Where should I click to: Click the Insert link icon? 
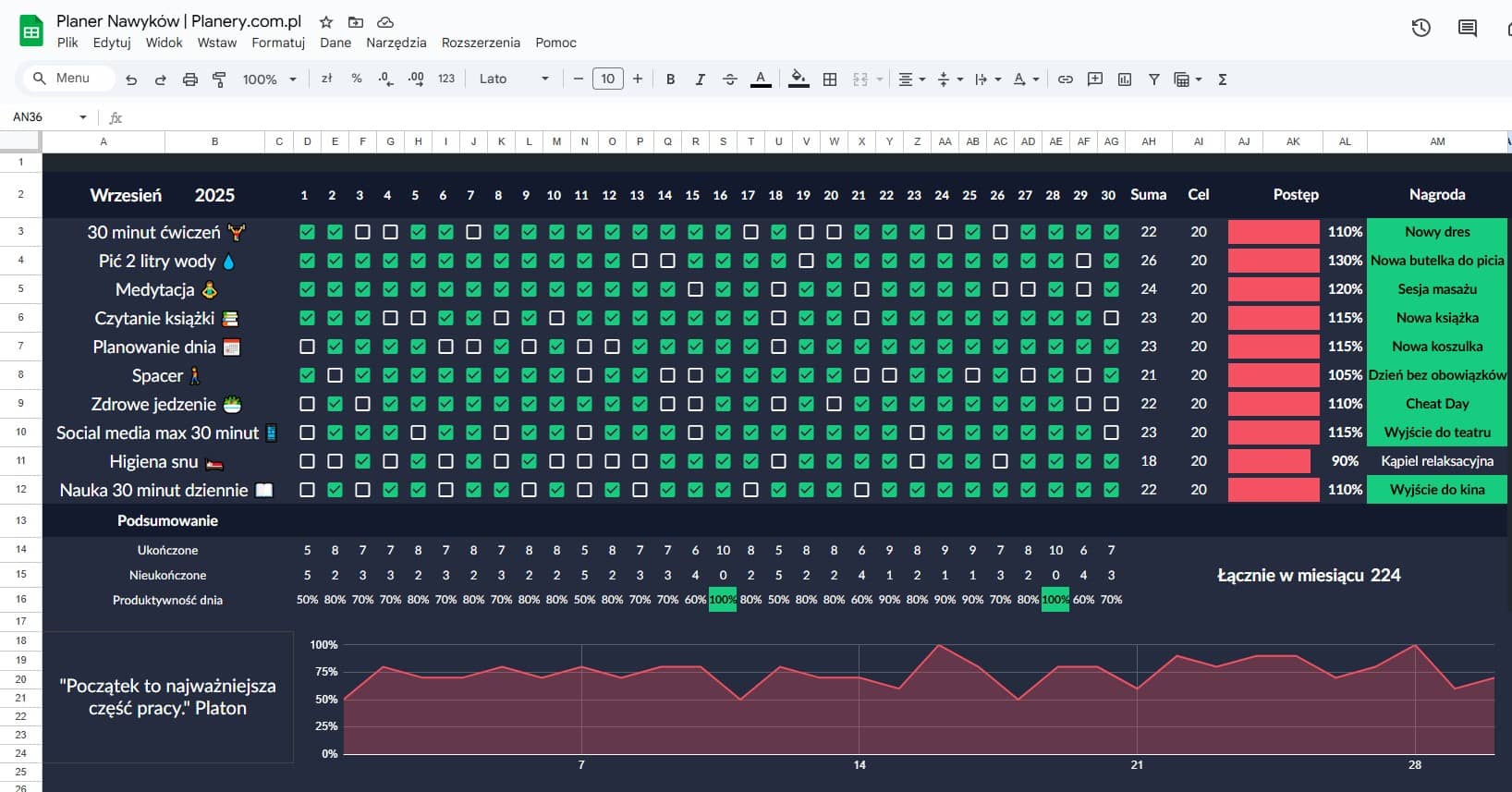click(x=1065, y=79)
